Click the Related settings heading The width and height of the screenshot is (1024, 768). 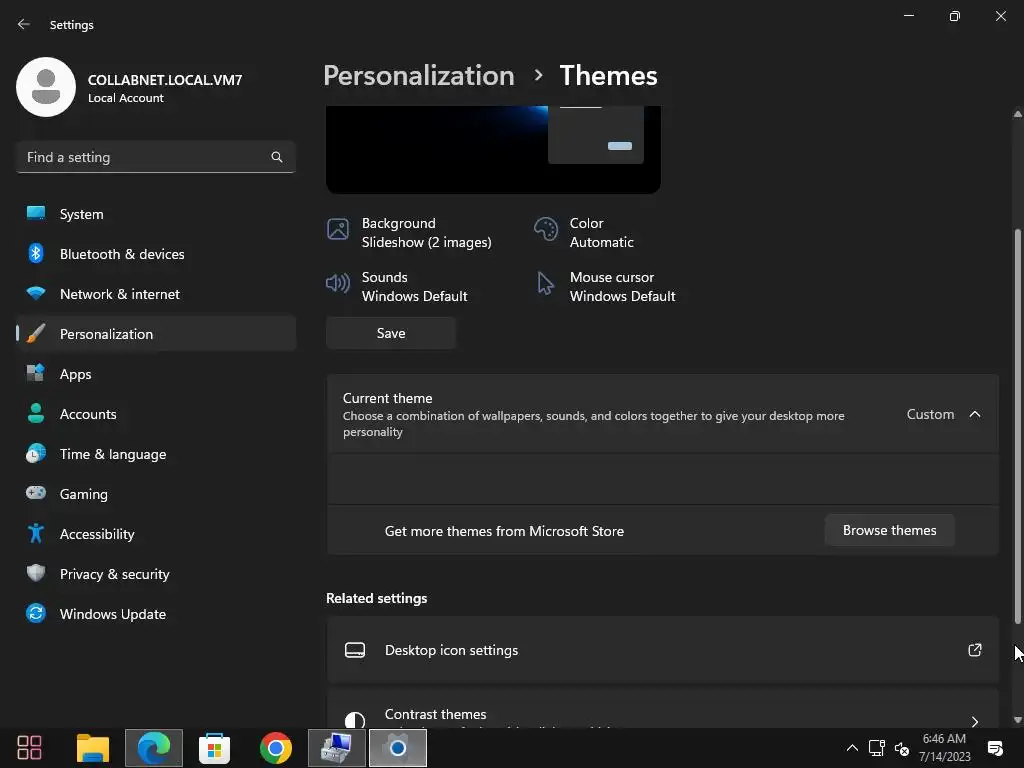pyautogui.click(x=377, y=598)
